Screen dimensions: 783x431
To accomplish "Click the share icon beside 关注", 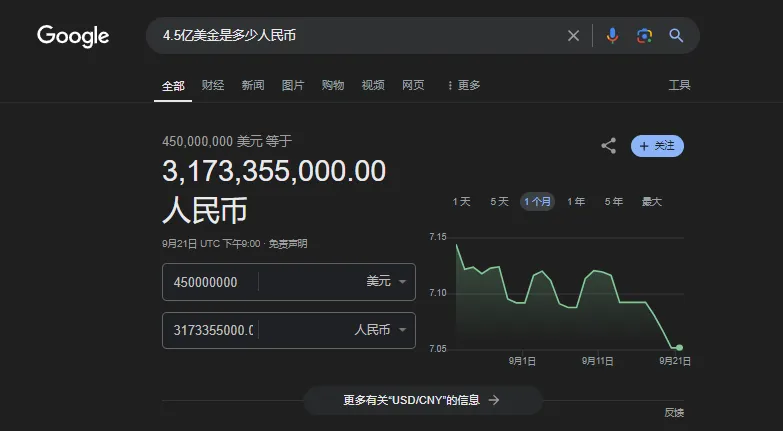I will pyautogui.click(x=608, y=146).
